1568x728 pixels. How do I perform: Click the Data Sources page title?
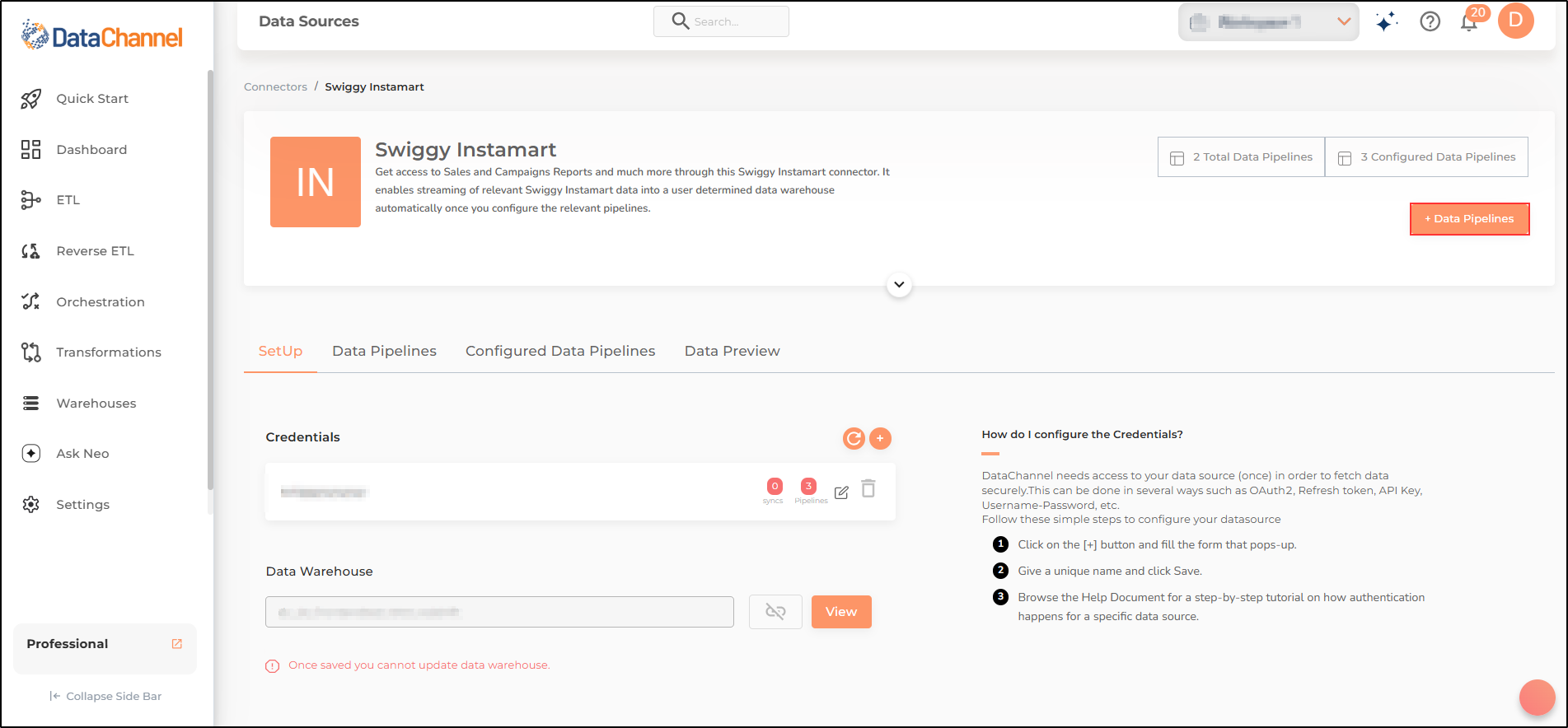tap(309, 21)
